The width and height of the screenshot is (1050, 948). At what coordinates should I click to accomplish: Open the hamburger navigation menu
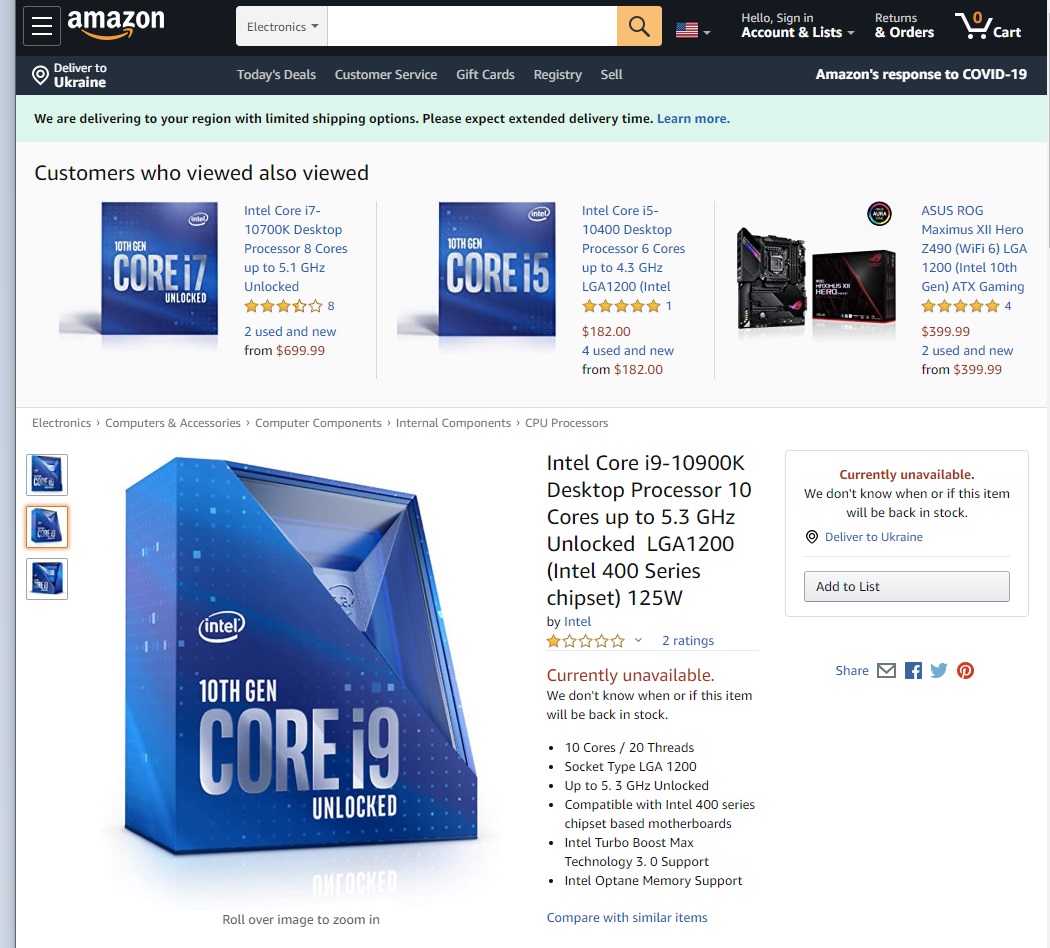(42, 26)
